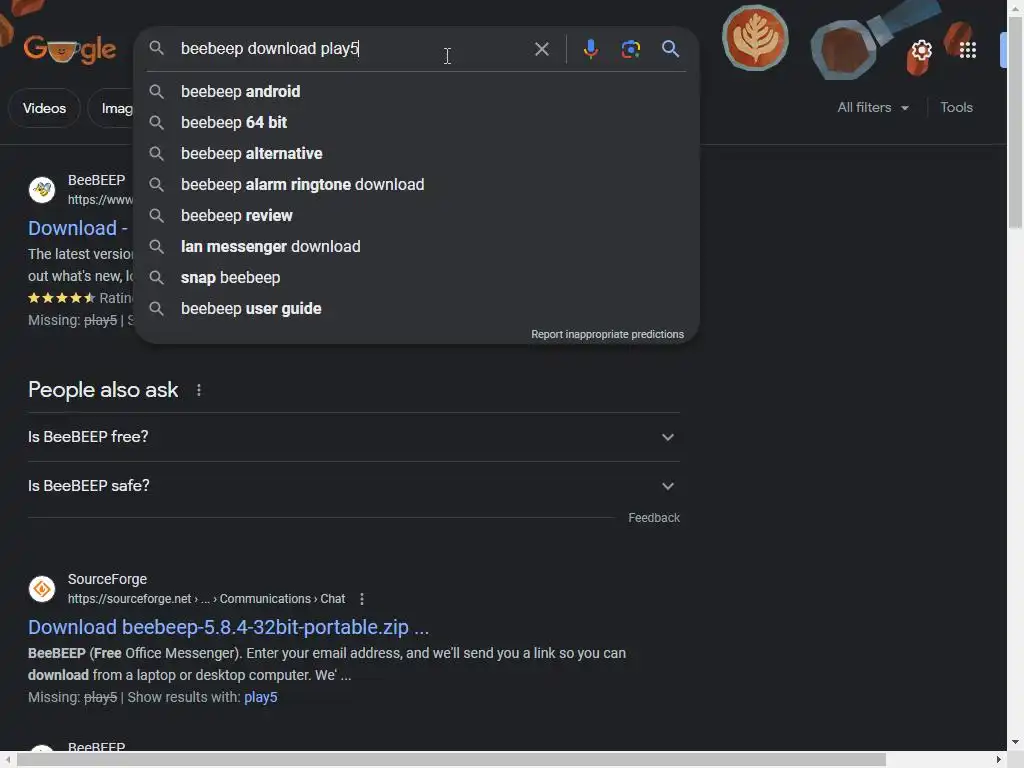The height and width of the screenshot is (768, 1024).
Task: Open the All filters dropdown
Action: point(873,108)
